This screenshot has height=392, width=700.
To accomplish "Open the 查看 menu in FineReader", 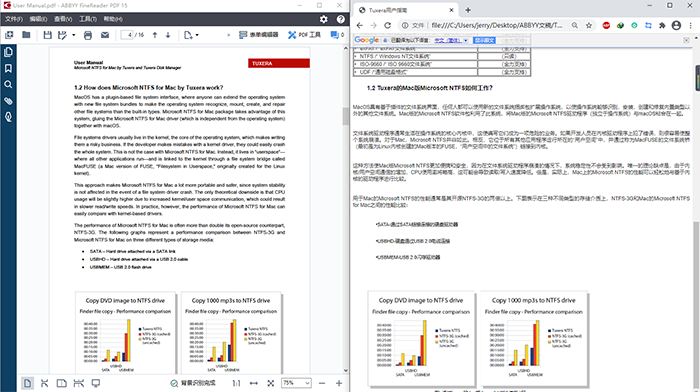I will point(63,19).
